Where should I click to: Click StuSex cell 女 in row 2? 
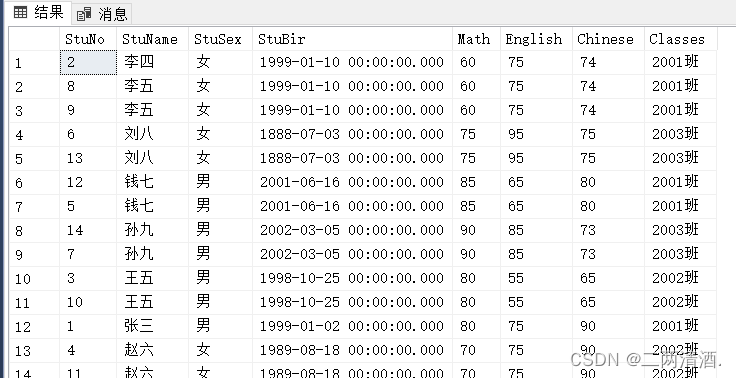220,86
